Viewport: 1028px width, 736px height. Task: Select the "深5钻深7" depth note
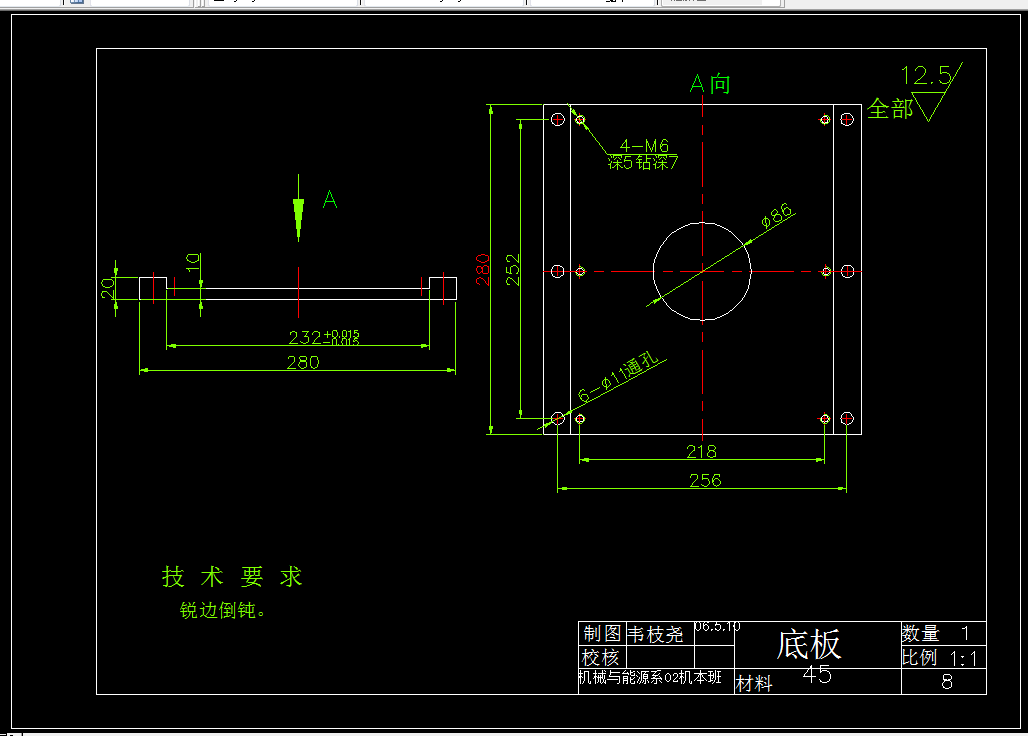[642, 162]
